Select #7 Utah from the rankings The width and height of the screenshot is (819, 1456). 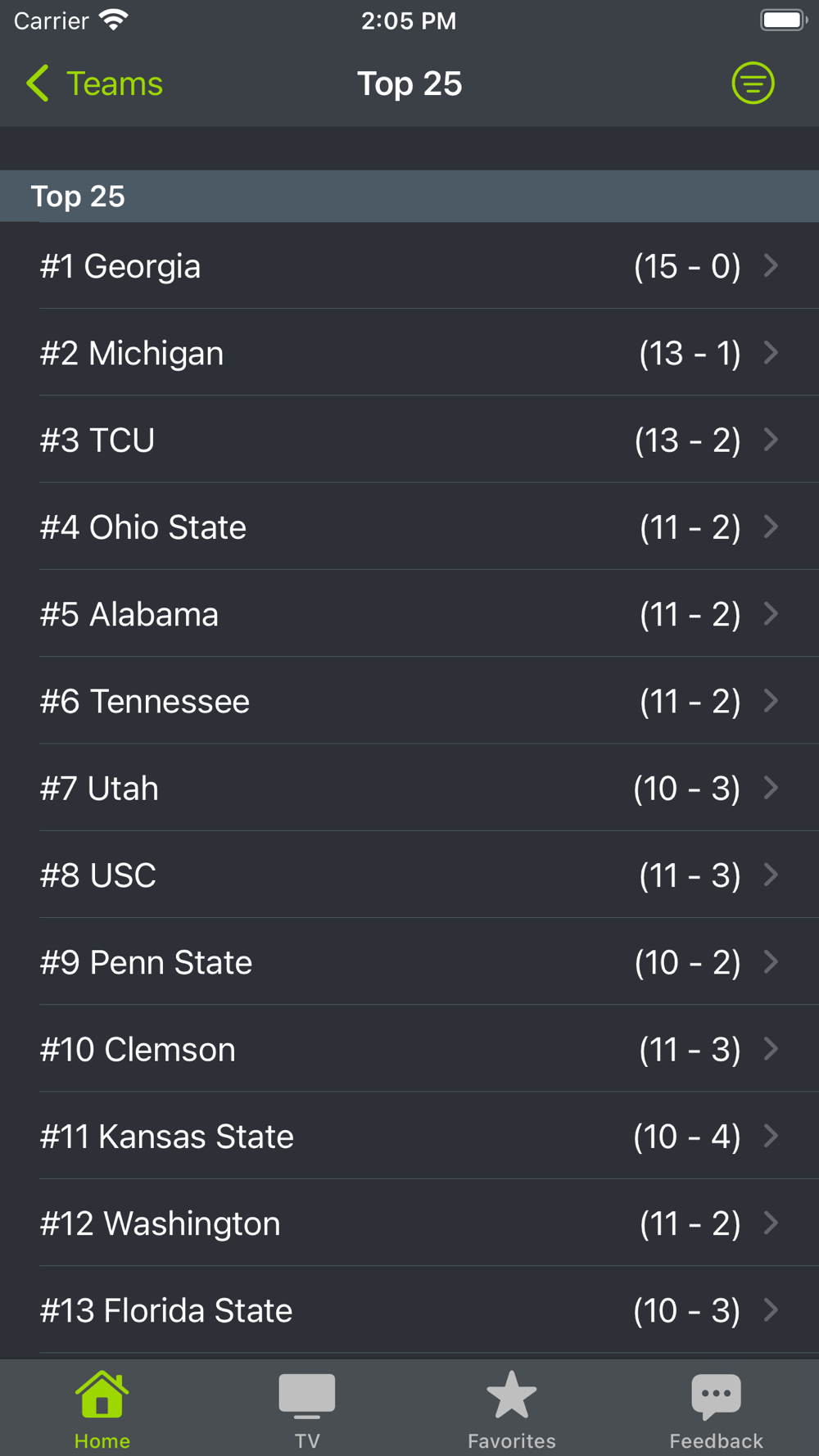coord(99,789)
